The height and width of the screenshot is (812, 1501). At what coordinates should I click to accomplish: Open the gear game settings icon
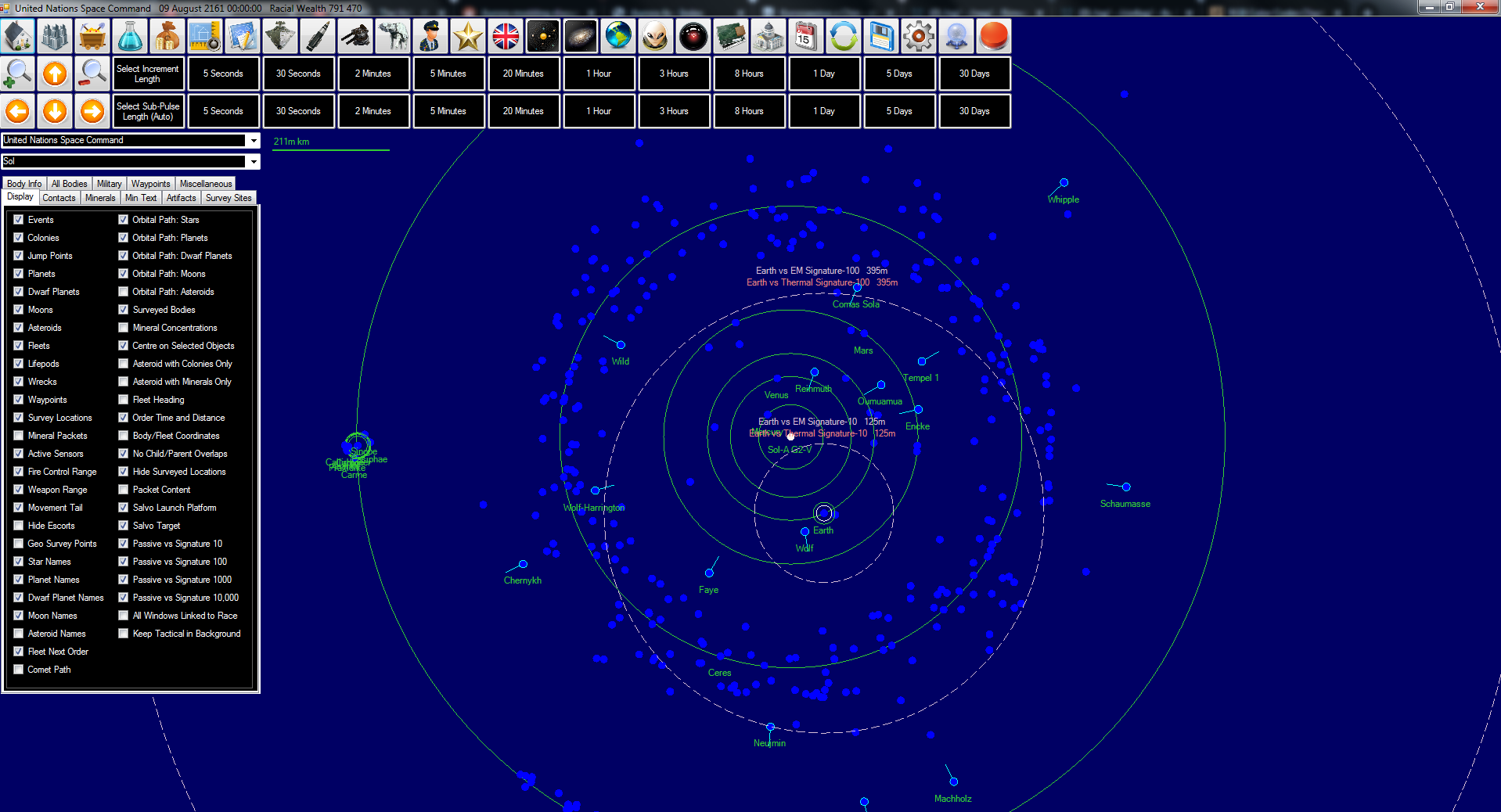pos(920,36)
